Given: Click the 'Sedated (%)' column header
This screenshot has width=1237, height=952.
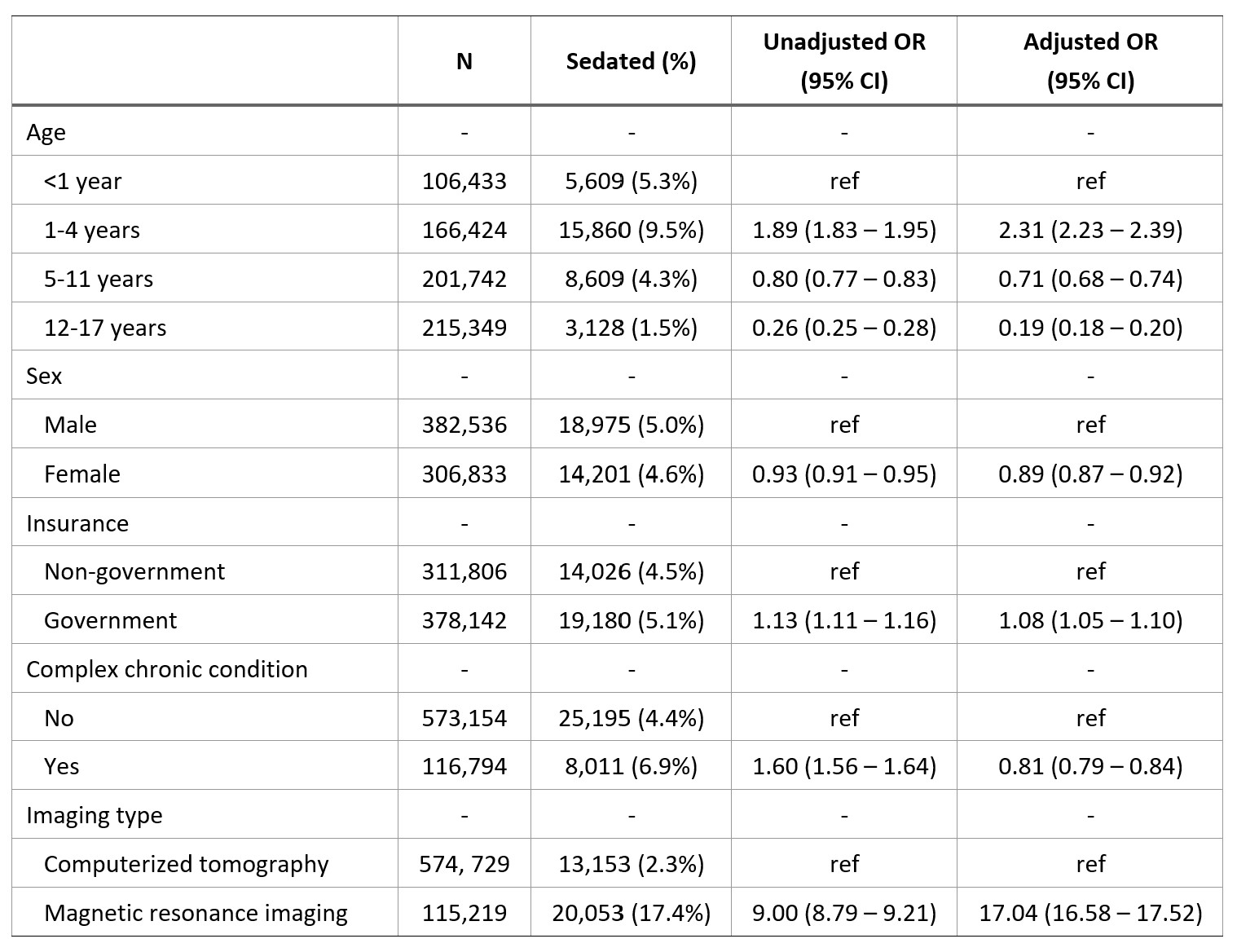Looking at the screenshot, I should [x=631, y=62].
